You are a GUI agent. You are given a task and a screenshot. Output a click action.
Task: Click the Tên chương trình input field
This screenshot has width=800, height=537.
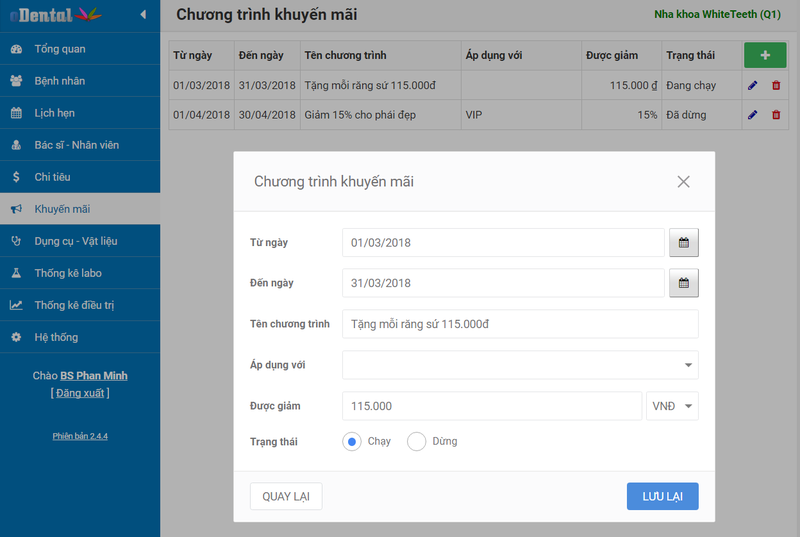(520, 324)
